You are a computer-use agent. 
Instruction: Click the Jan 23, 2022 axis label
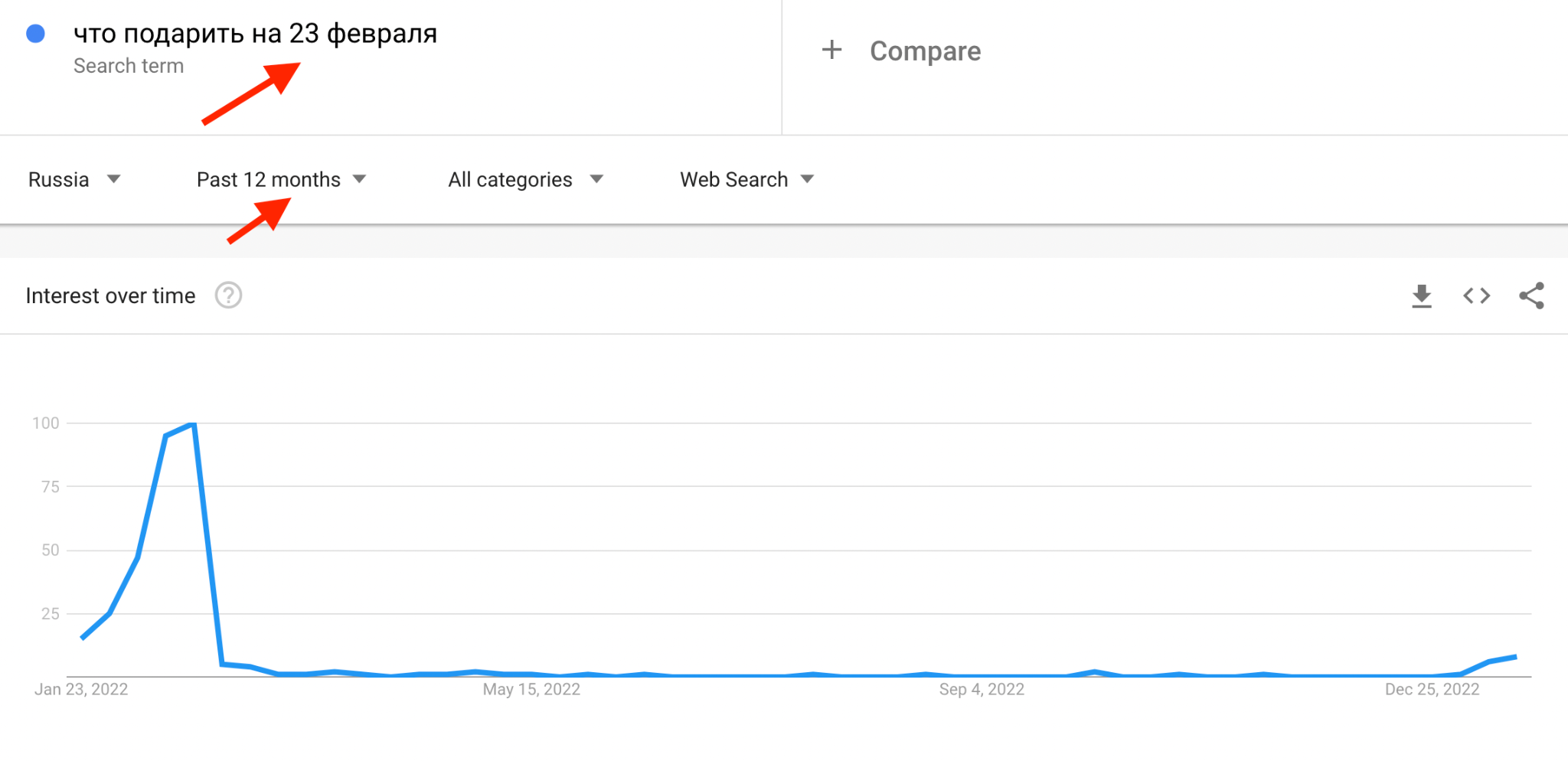point(81,689)
